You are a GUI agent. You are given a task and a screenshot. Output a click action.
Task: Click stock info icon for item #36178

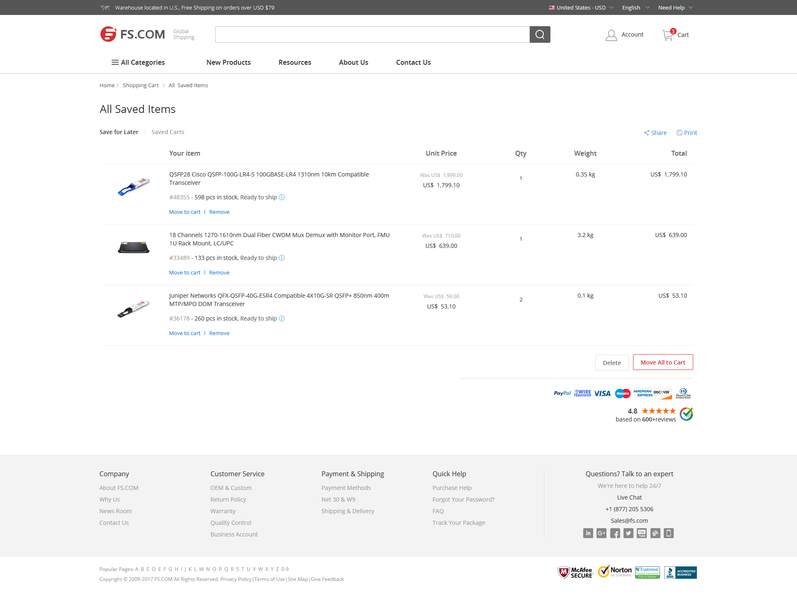tap(282, 319)
